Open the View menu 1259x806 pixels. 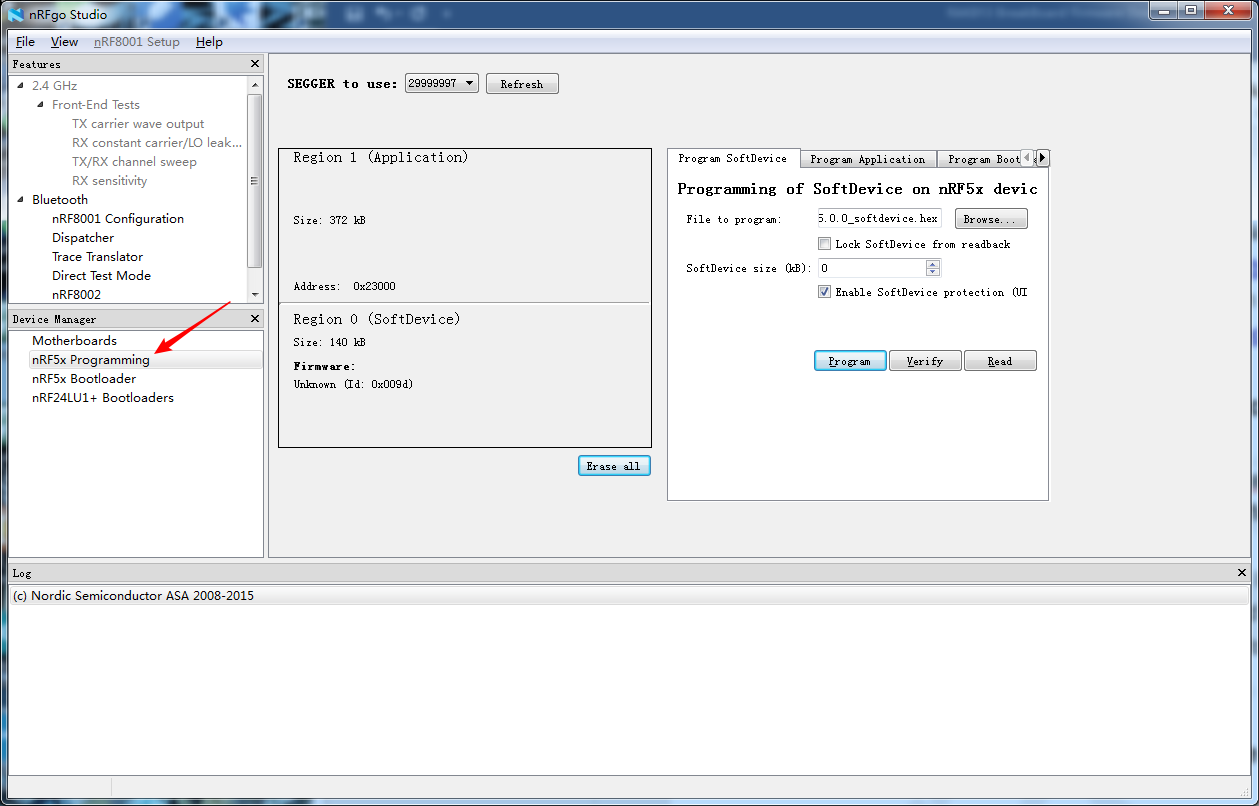(64, 42)
